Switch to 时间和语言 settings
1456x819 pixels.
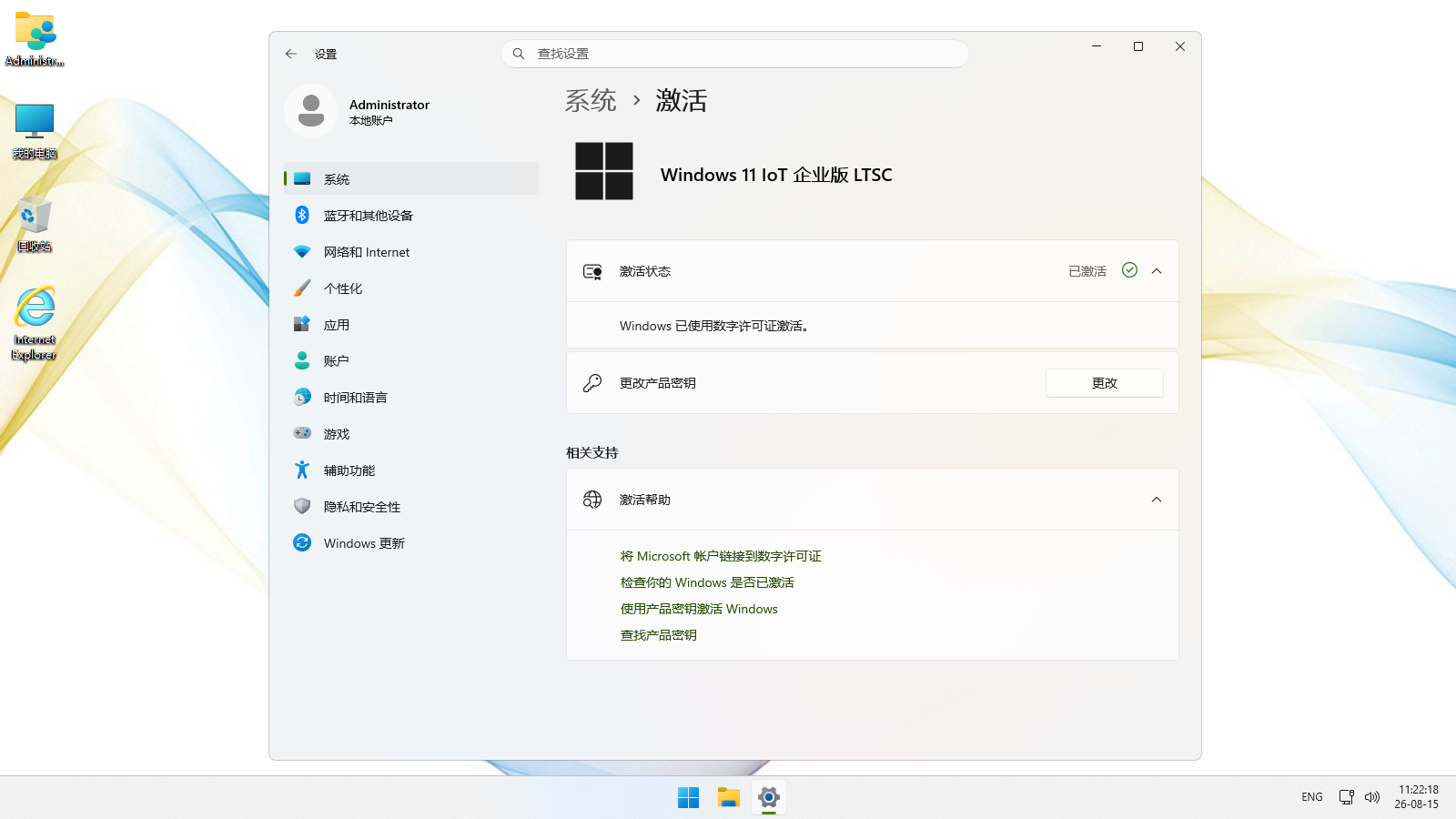tap(411, 398)
